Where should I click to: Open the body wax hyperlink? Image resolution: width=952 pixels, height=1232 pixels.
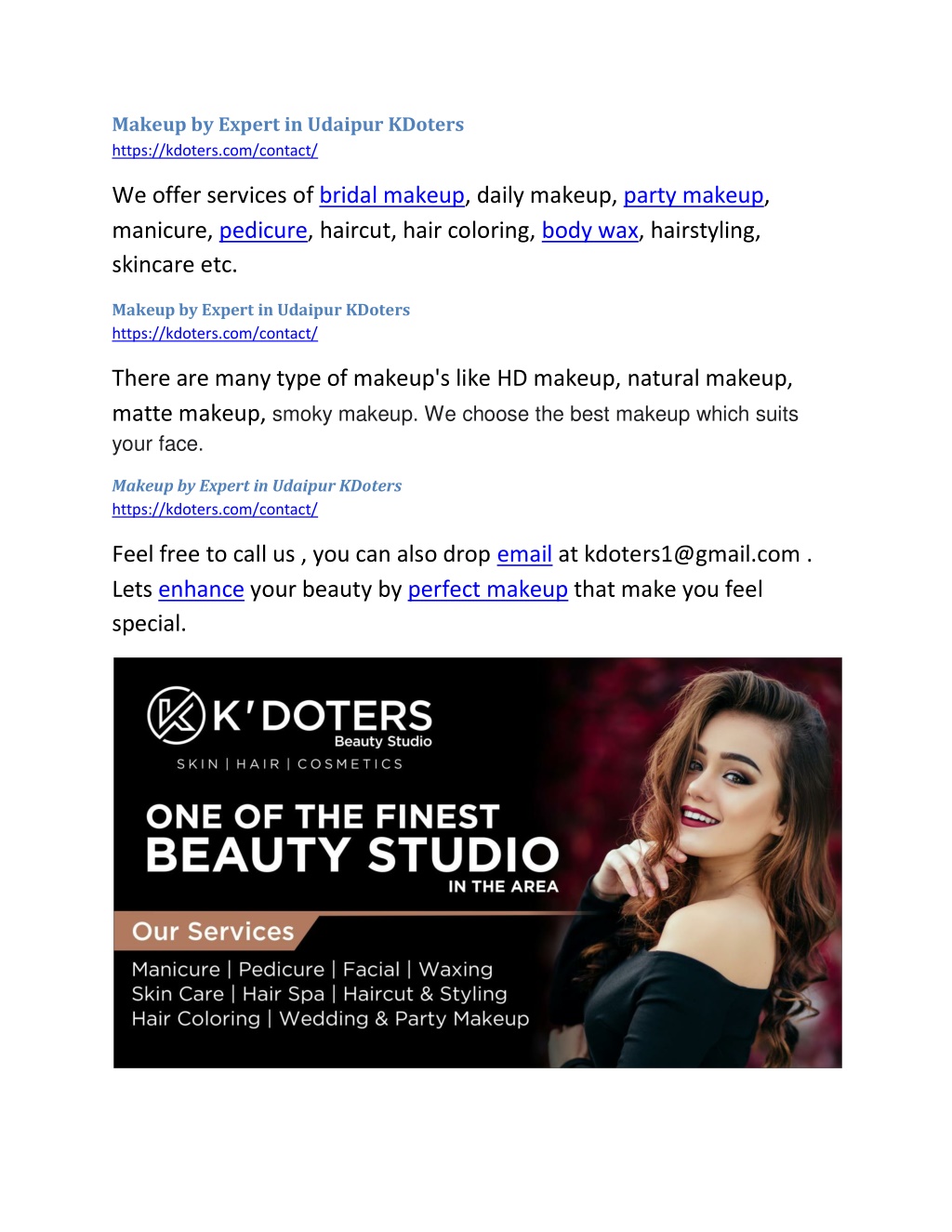pyautogui.click(x=590, y=231)
